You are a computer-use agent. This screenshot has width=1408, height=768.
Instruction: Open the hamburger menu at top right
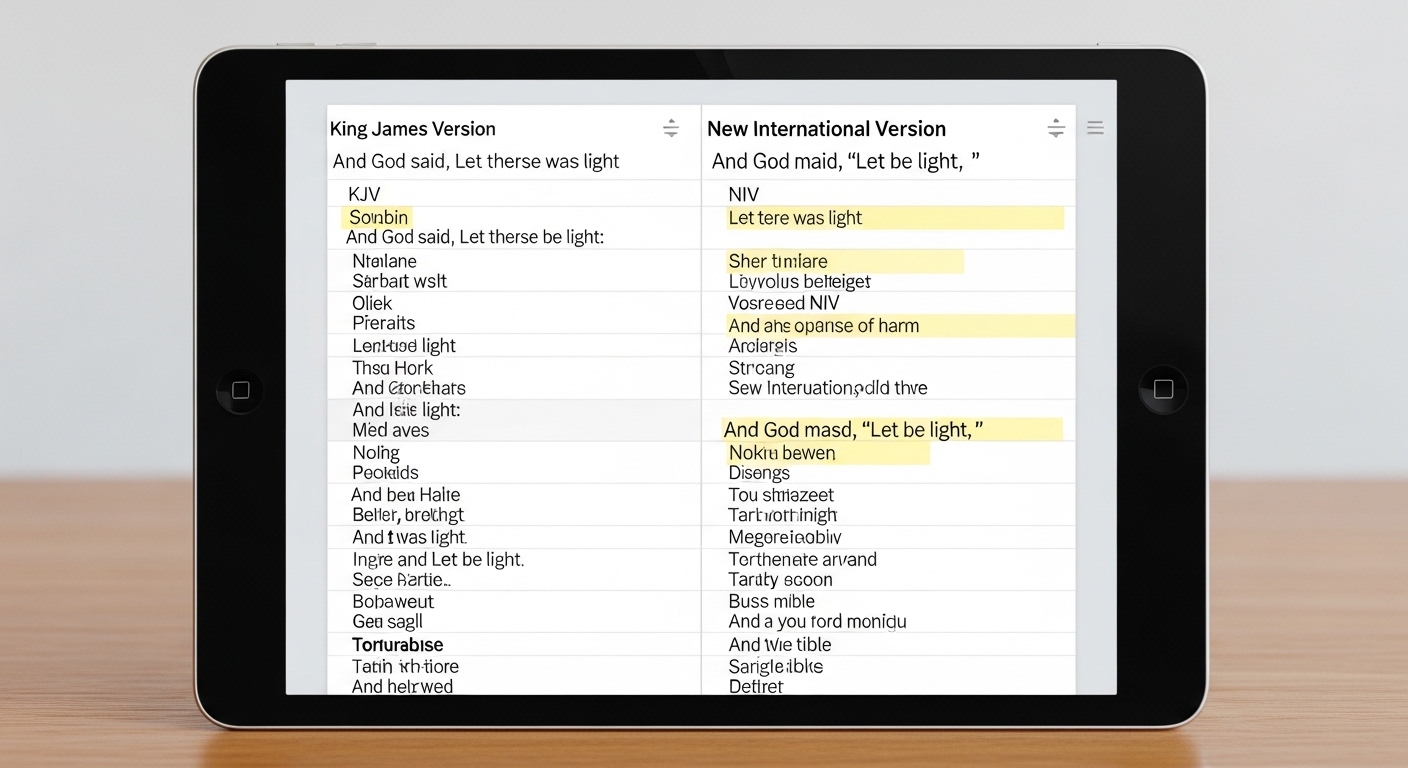coord(1095,128)
